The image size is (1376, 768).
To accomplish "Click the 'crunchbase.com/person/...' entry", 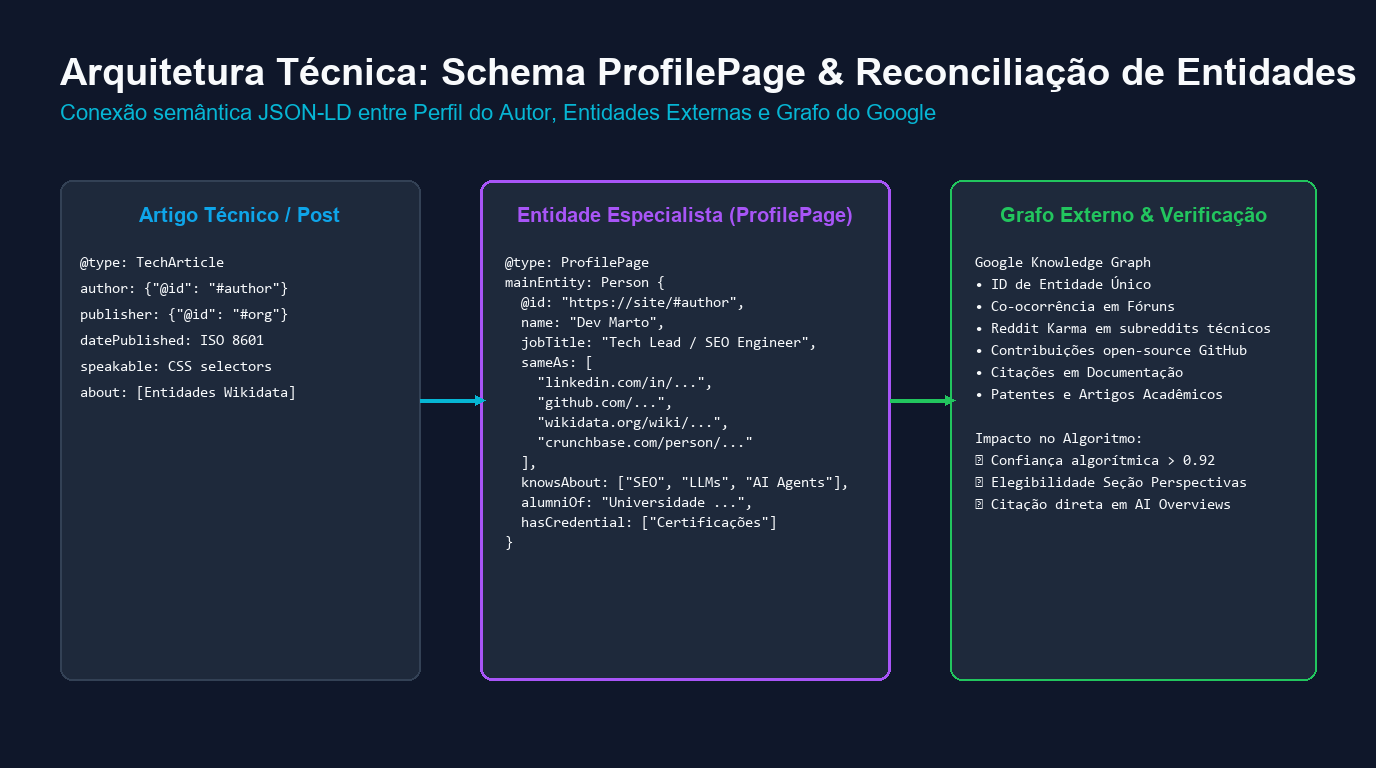I will [645, 443].
